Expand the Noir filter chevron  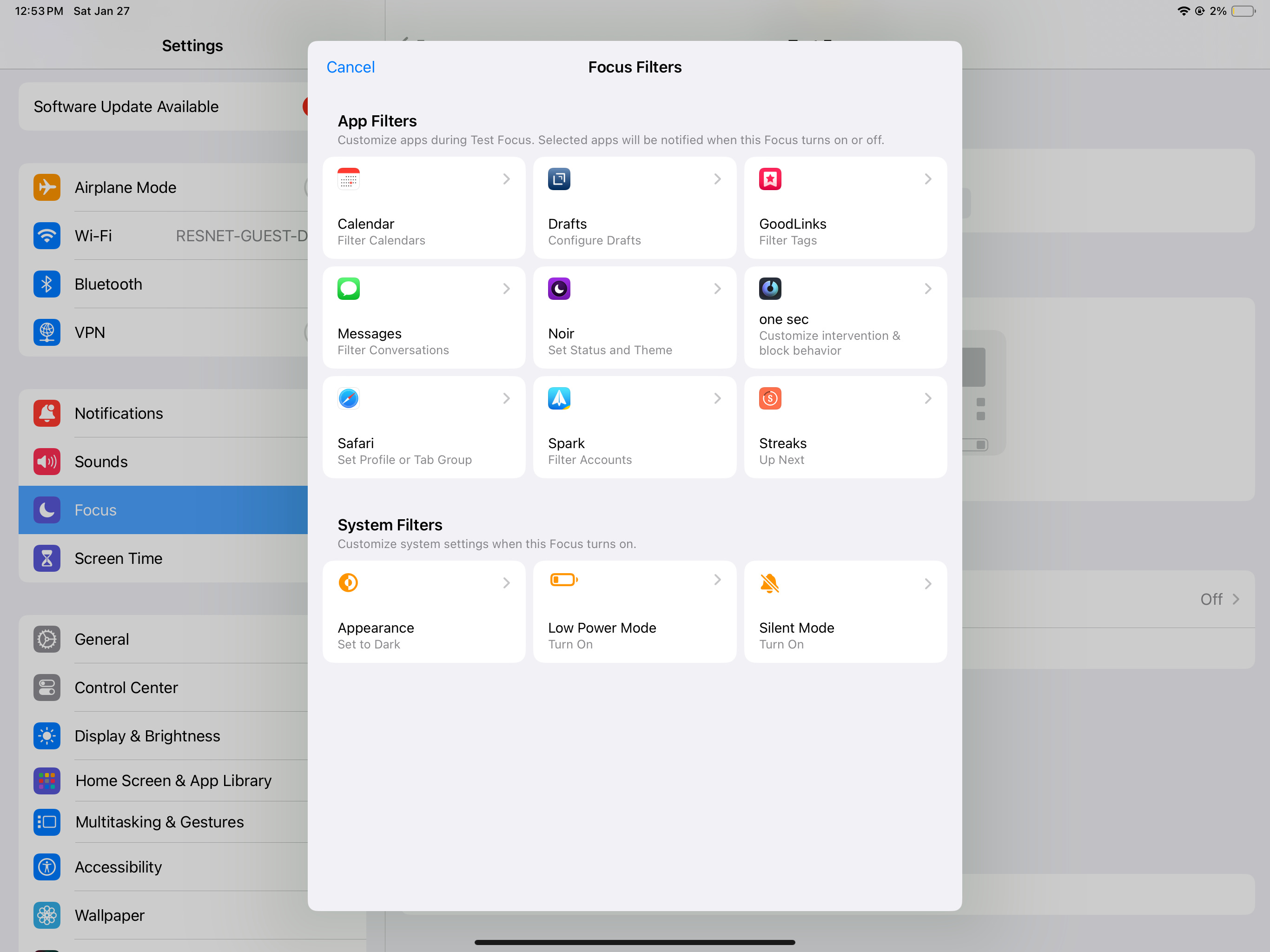click(717, 289)
